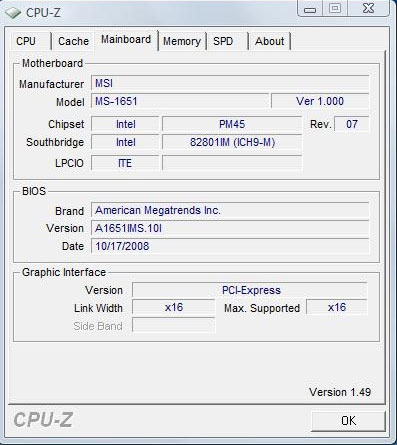Screen dimensions: 397x445
Task: Select the Model field MS-1651
Action: [x=180, y=101]
